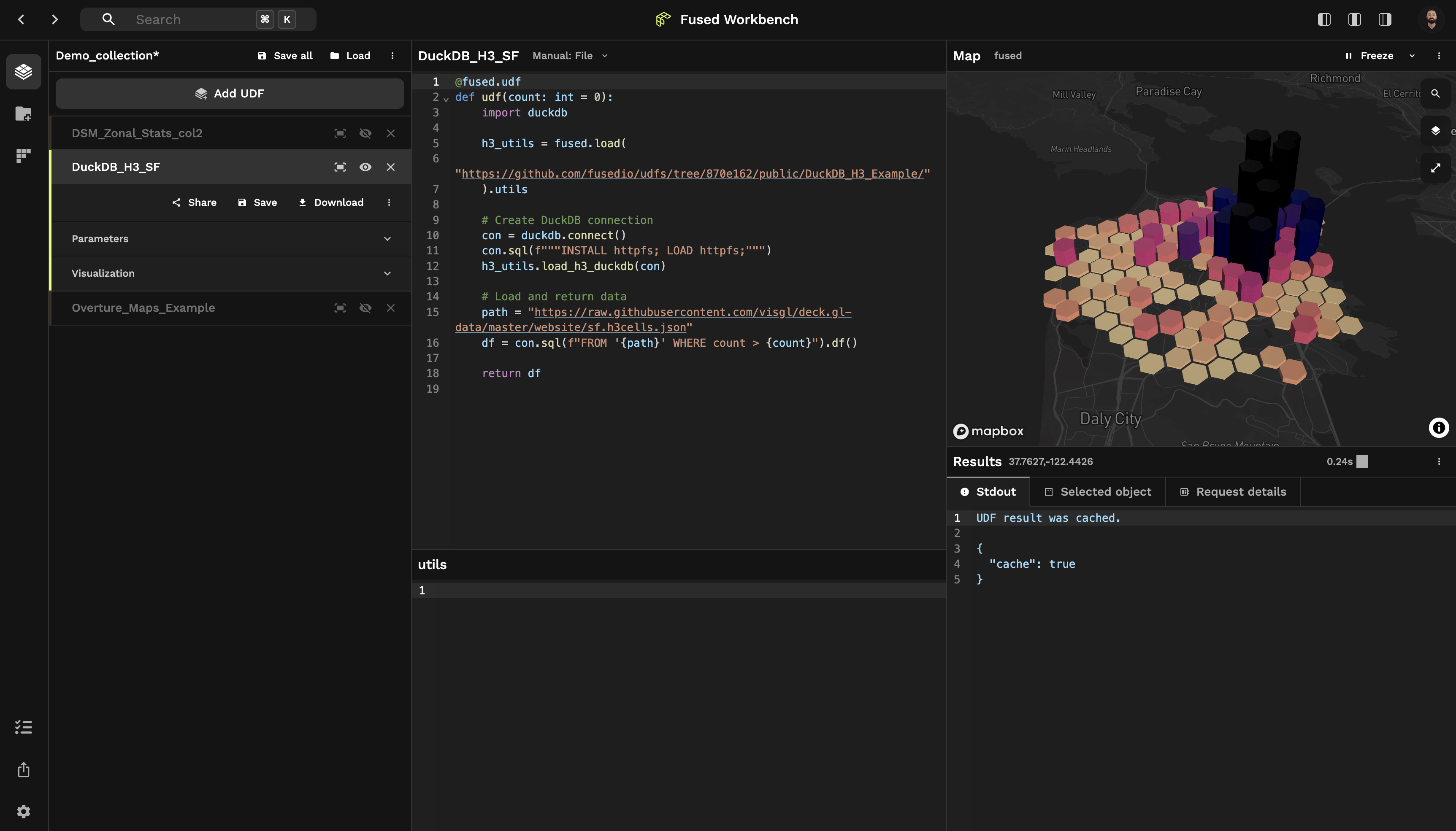Toggle left panel layout icon
1456x831 pixels.
point(1324,19)
